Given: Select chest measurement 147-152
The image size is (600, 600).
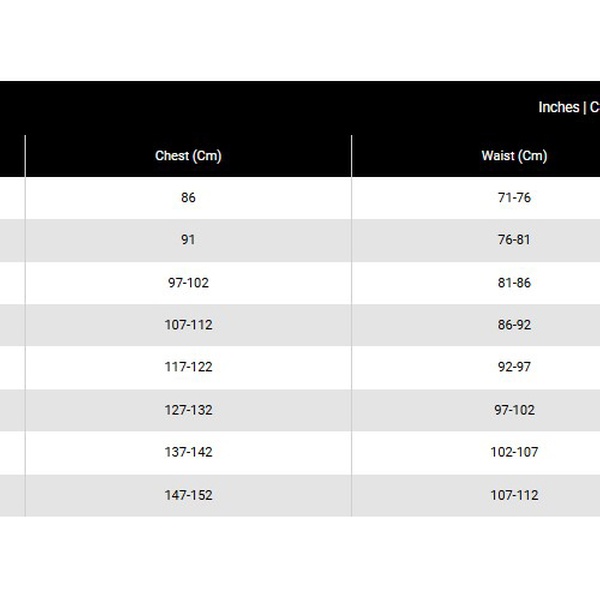Looking at the screenshot, I should [x=188, y=495].
